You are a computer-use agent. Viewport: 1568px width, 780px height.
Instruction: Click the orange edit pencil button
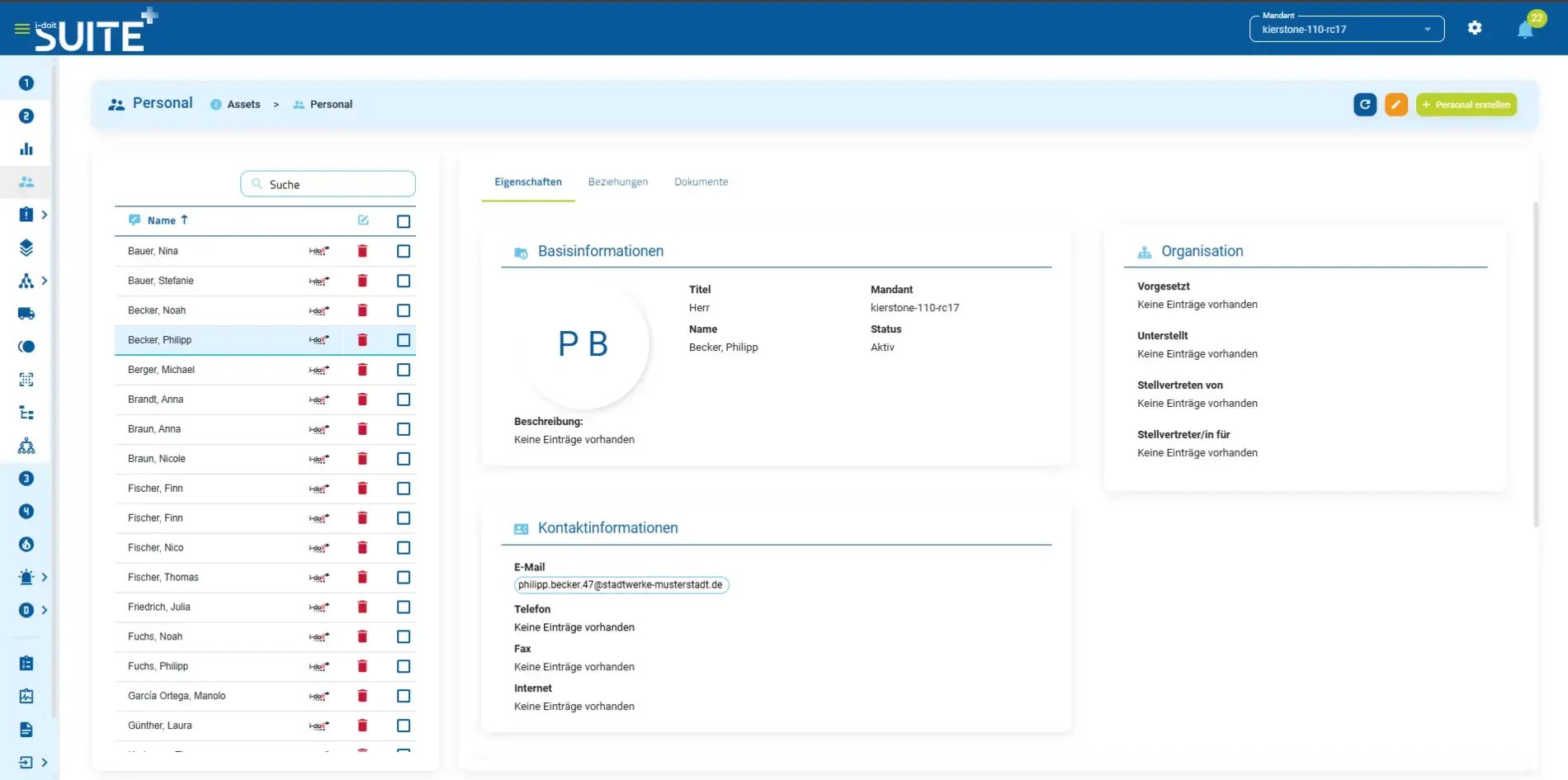pos(1396,105)
